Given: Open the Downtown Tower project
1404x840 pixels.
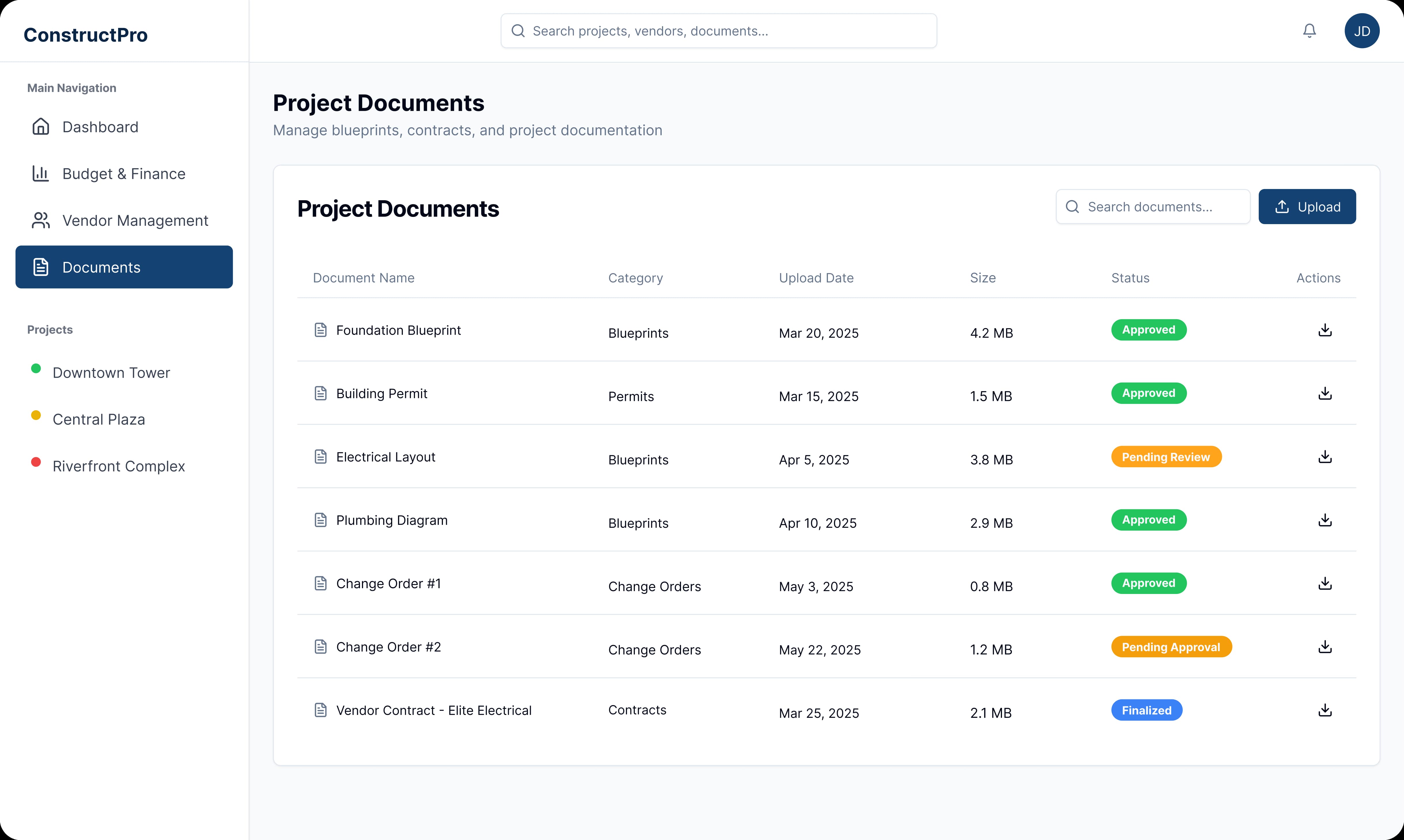Looking at the screenshot, I should pyautogui.click(x=111, y=372).
